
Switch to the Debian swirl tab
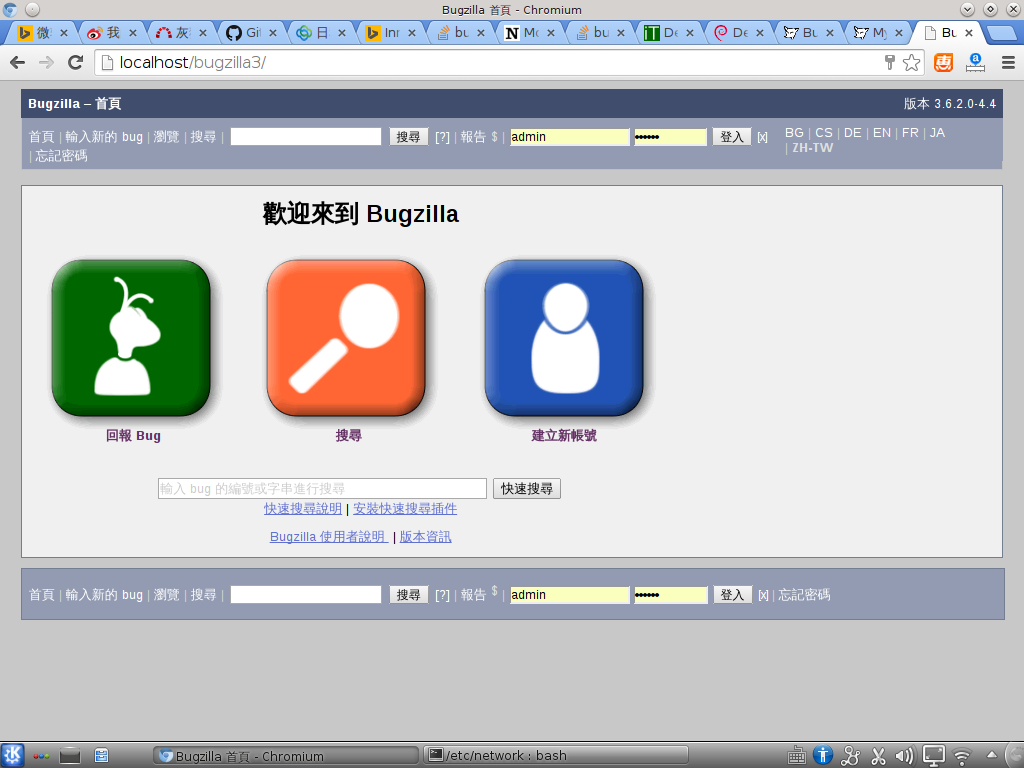[x=731, y=33]
